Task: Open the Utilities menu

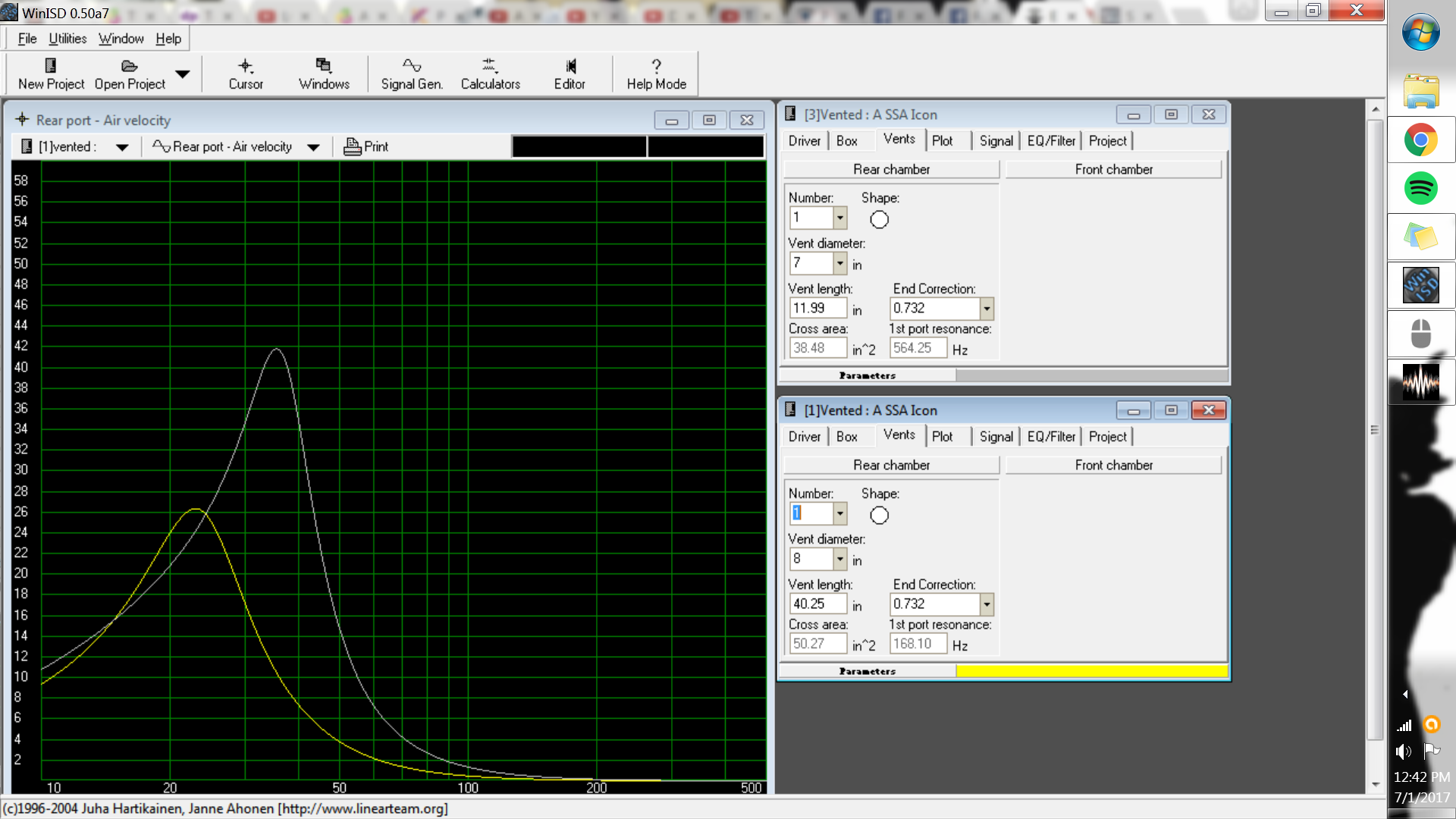Action: [x=67, y=39]
